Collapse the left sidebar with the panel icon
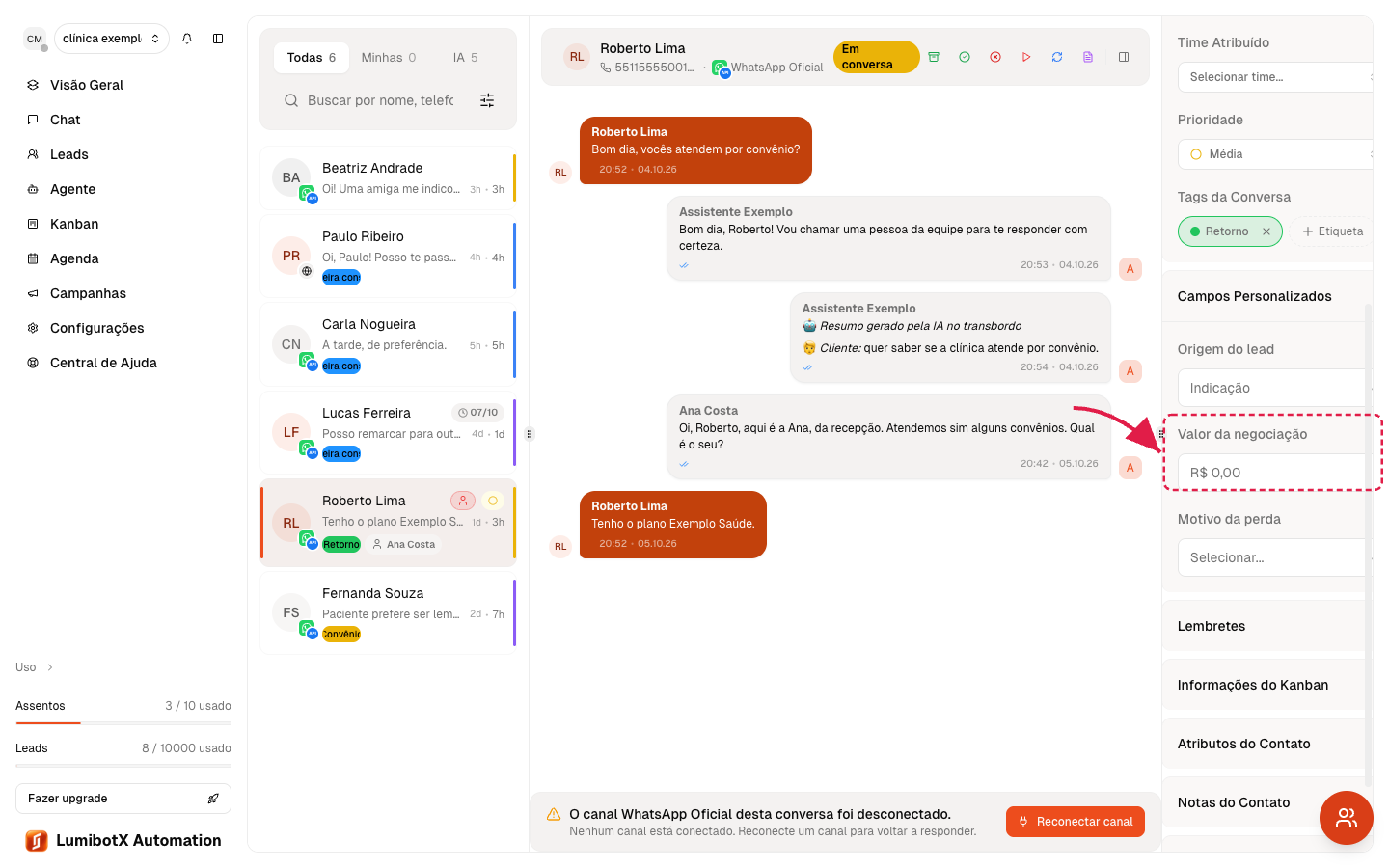1389x868 pixels. tap(218, 39)
